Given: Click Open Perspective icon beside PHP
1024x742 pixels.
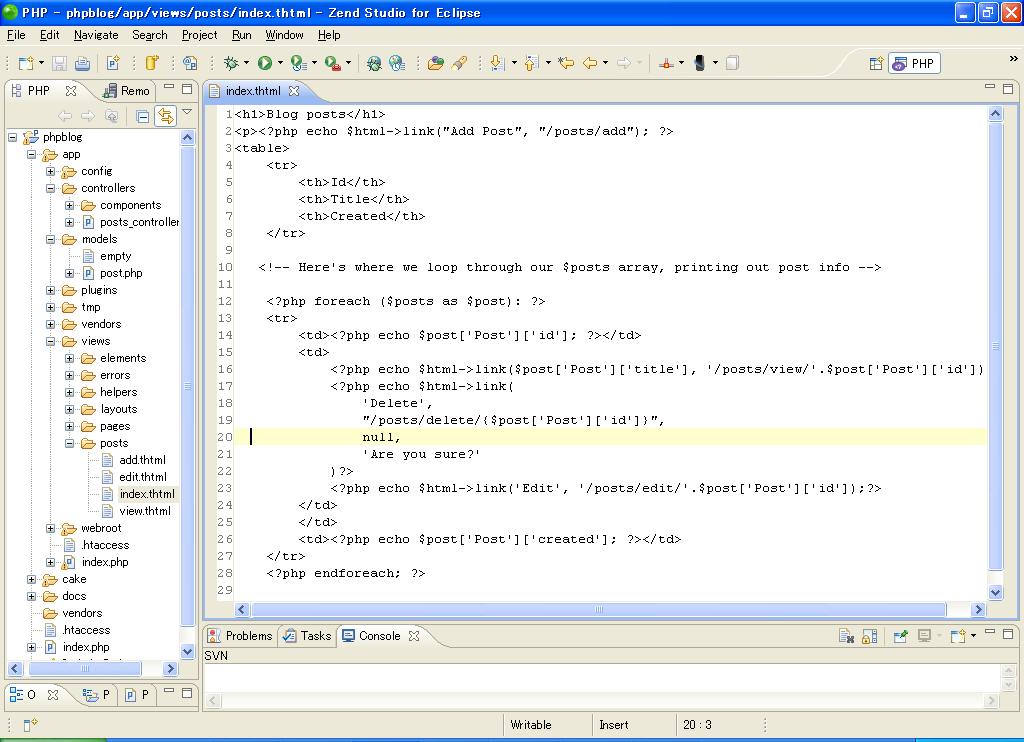Looking at the screenshot, I should 876,63.
